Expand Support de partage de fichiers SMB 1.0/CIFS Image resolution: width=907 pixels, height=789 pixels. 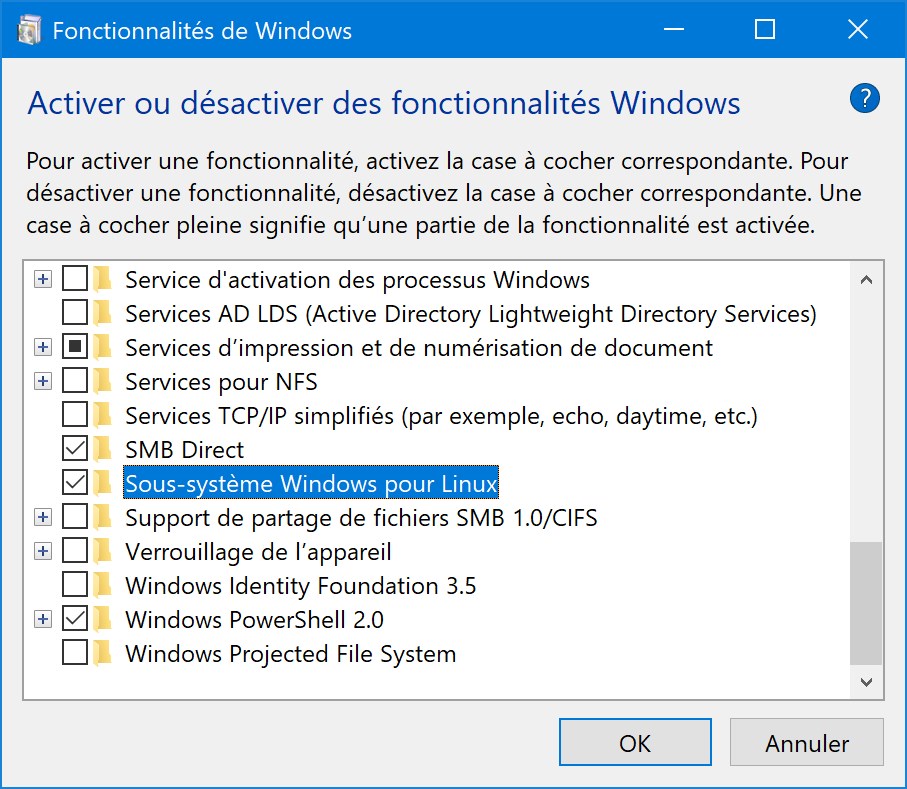pos(42,517)
